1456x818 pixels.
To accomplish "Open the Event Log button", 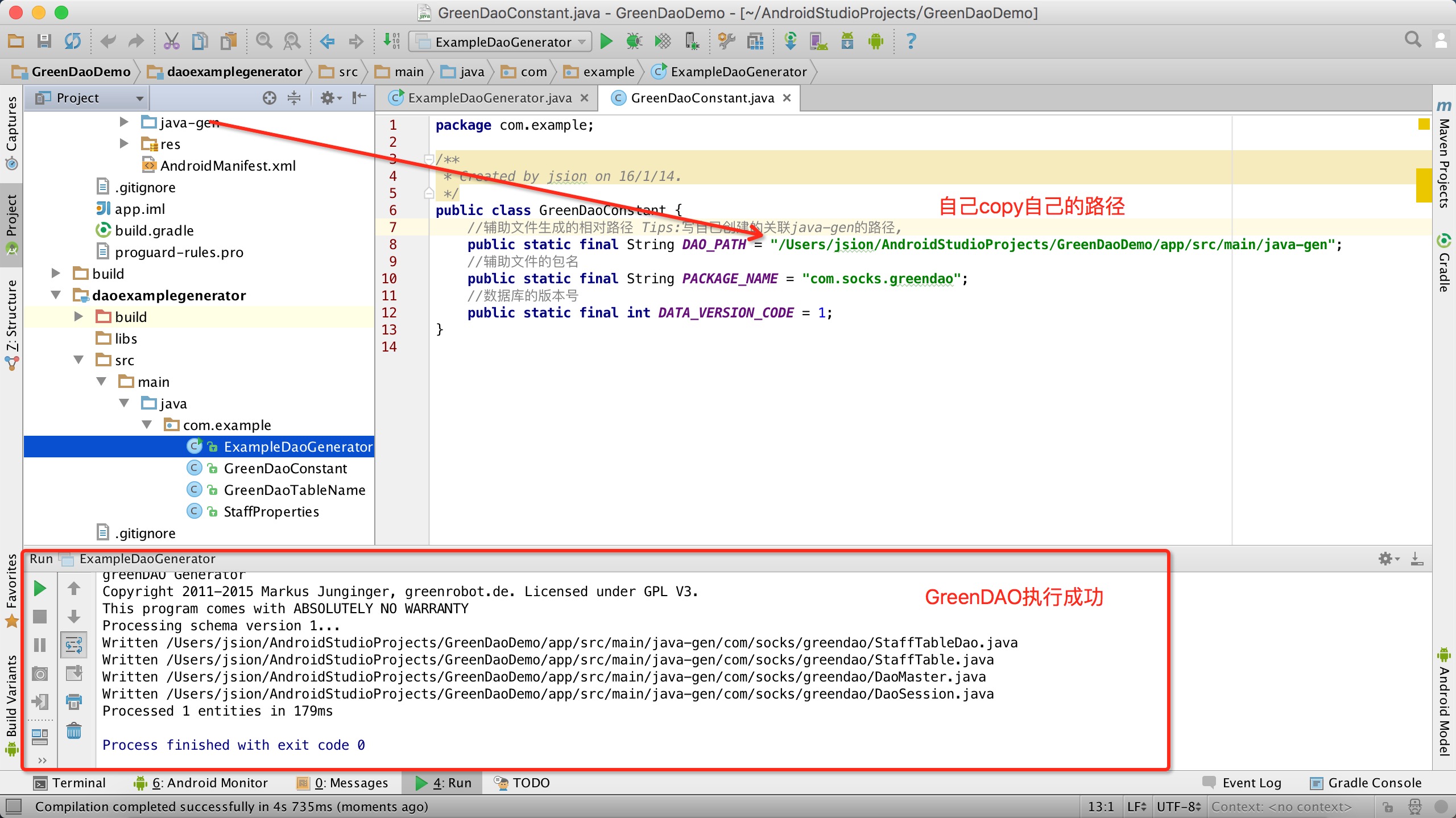I will (x=1243, y=783).
